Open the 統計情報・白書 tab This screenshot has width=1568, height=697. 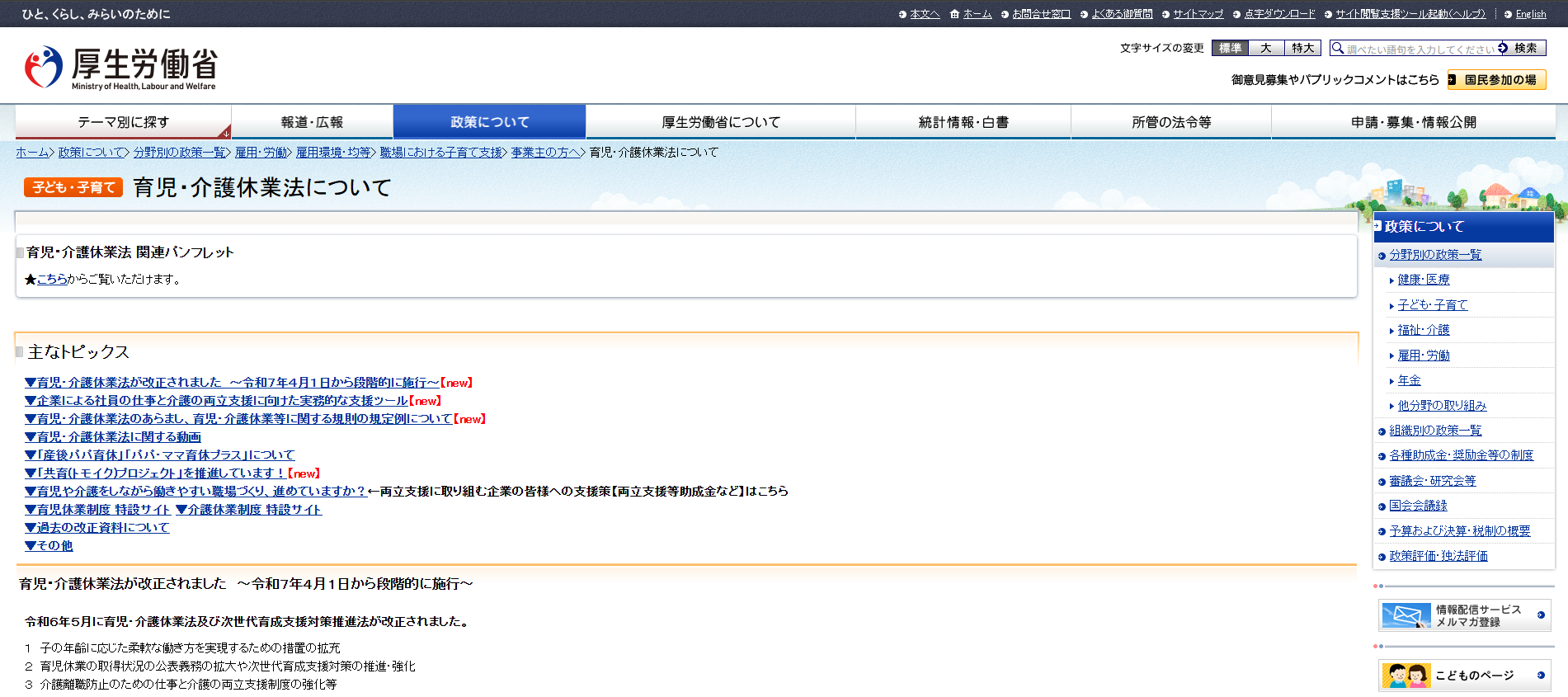(x=963, y=122)
